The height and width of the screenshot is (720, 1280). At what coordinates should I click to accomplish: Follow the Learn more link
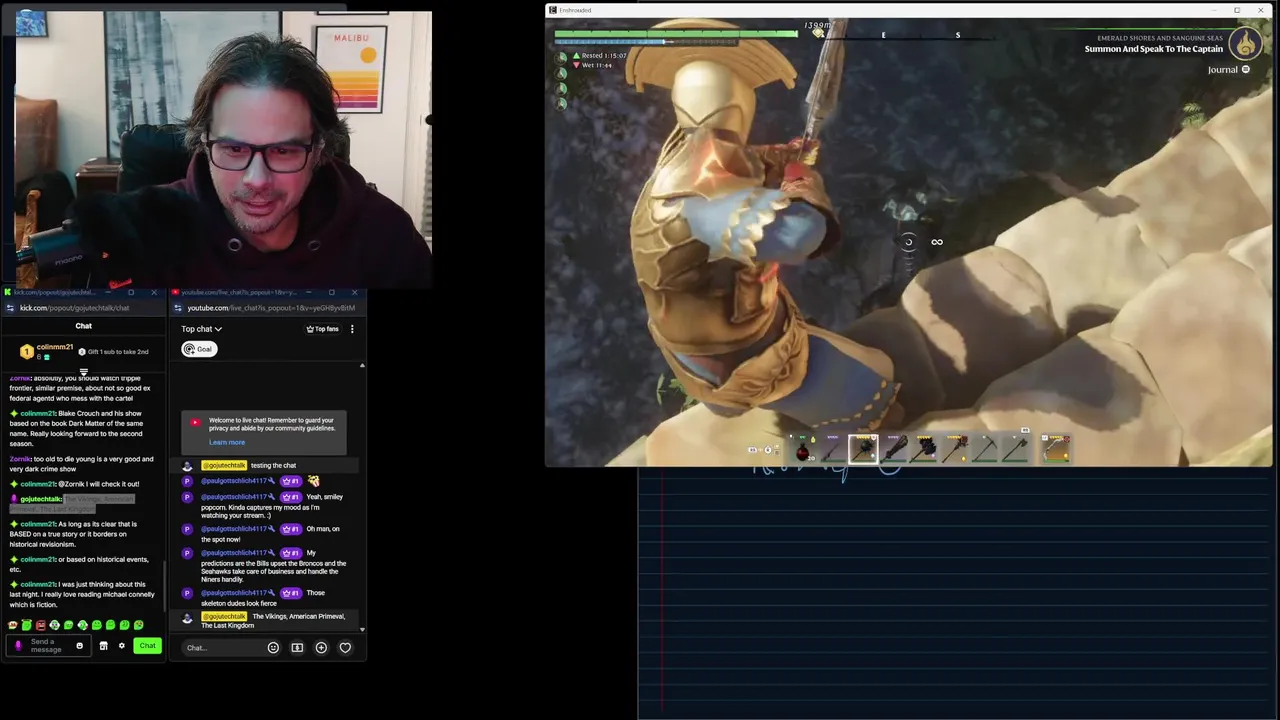[x=227, y=442]
